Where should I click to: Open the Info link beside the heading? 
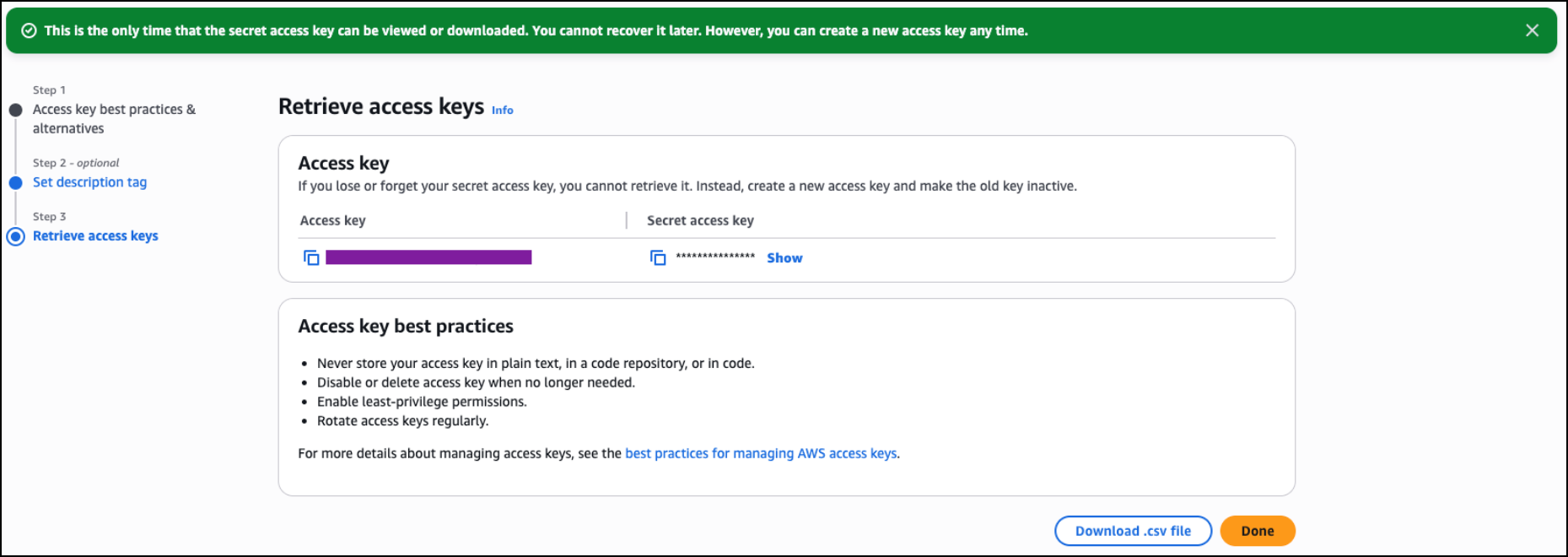coord(502,110)
